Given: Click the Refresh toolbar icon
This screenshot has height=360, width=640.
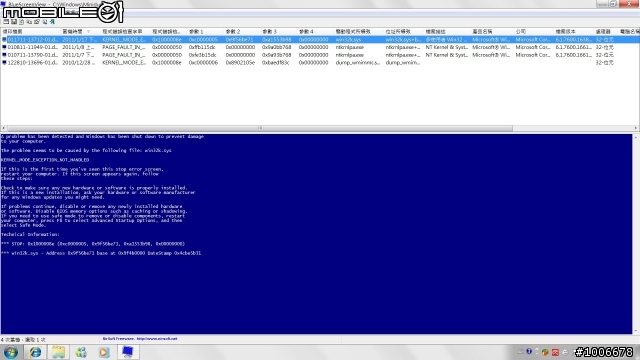Looking at the screenshot, I should coord(22,22).
